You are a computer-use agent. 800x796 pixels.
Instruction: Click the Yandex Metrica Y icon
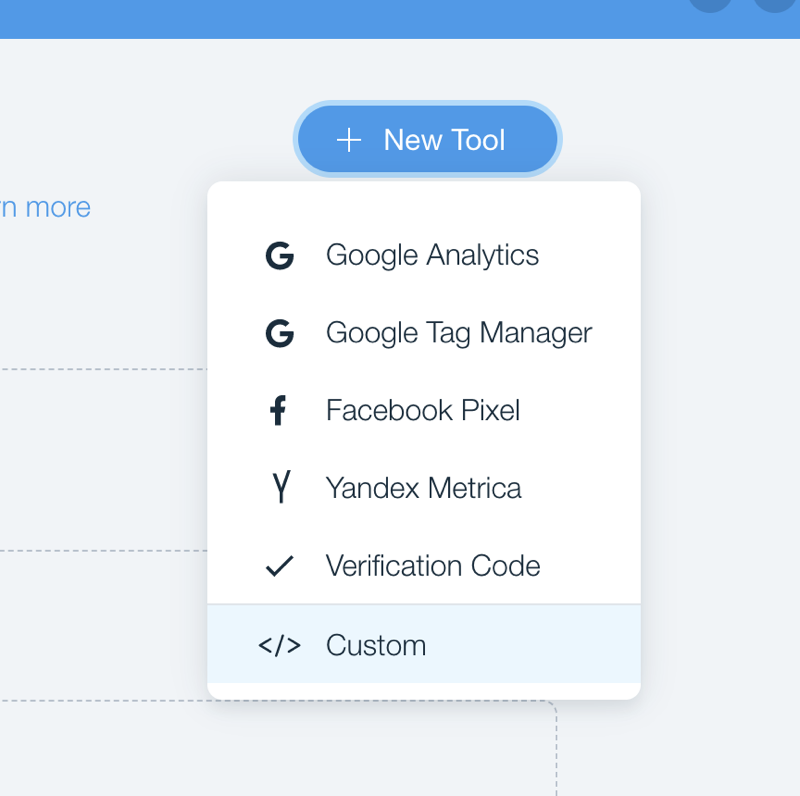tap(279, 488)
